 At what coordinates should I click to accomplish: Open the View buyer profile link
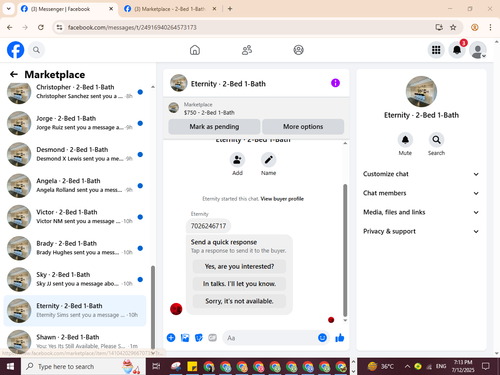click(282, 199)
